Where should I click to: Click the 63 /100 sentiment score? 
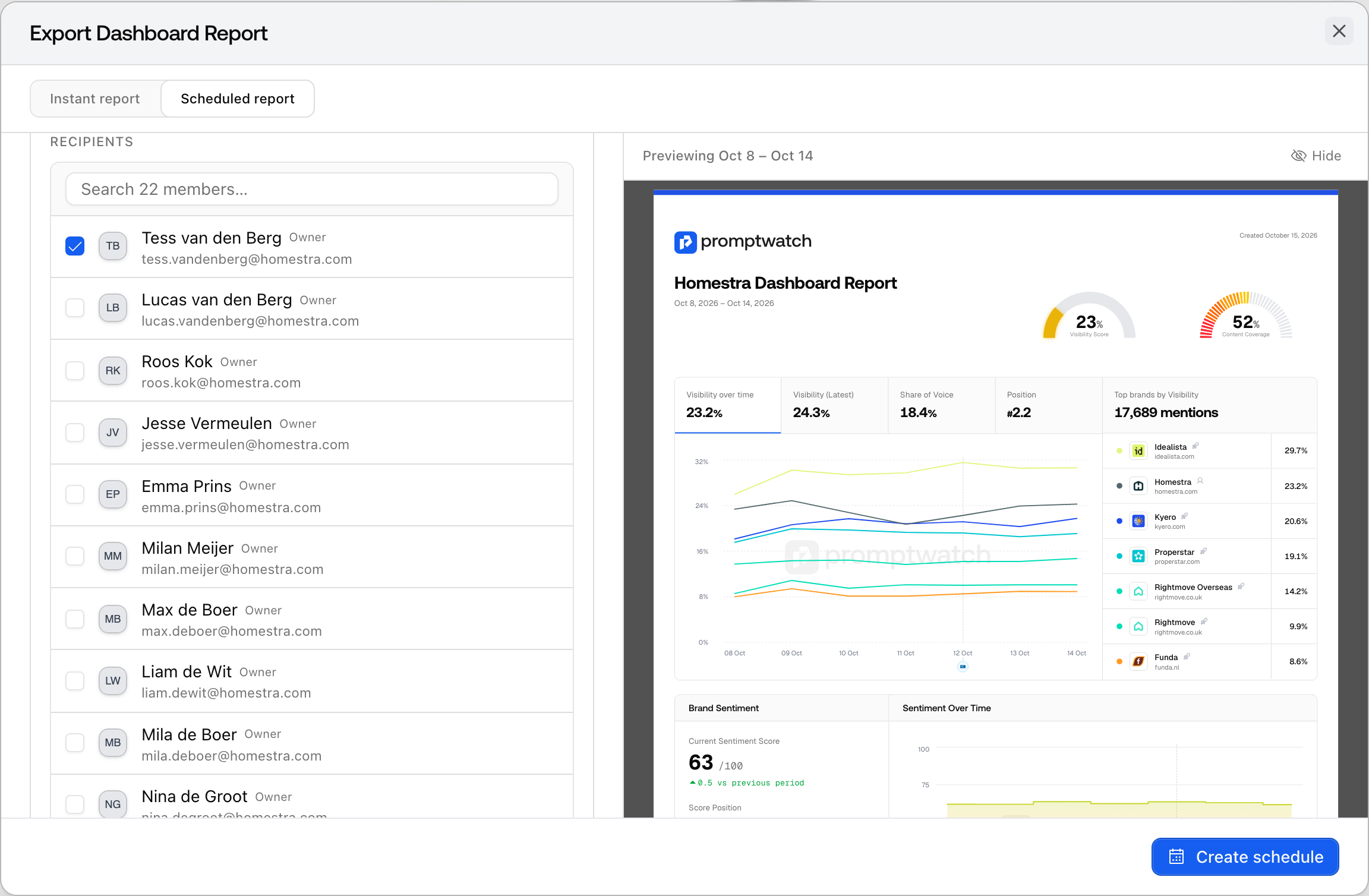pos(715,763)
